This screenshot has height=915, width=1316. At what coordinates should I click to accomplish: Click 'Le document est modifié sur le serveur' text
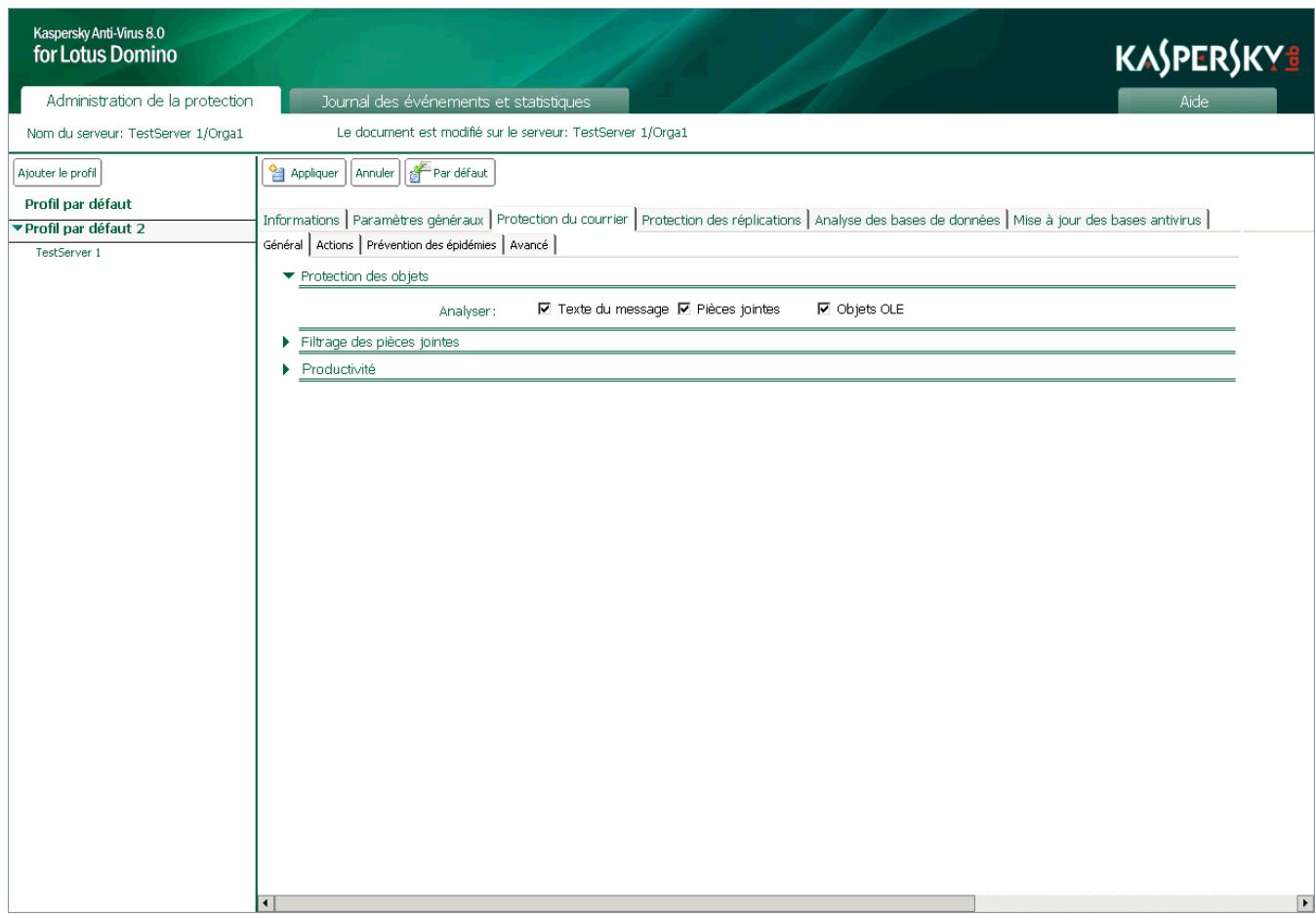(513, 133)
